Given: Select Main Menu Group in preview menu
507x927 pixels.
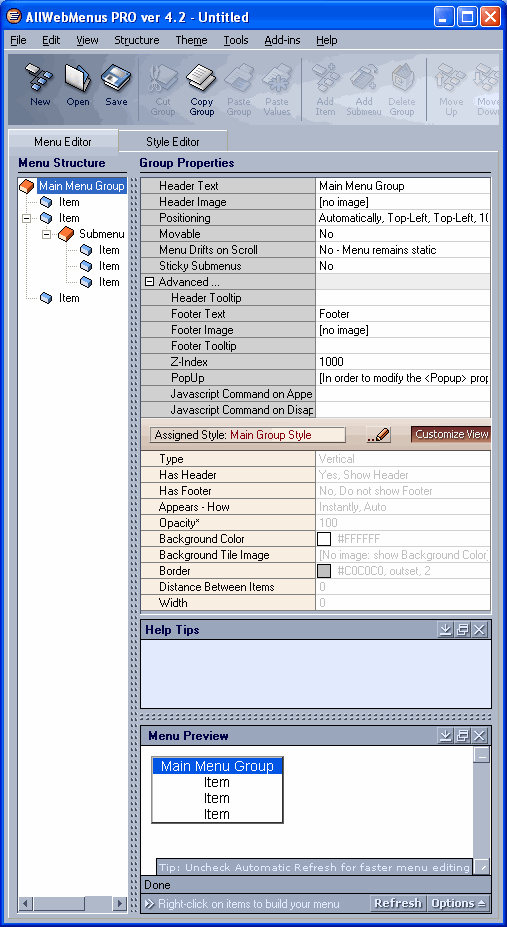Looking at the screenshot, I should click(x=217, y=766).
